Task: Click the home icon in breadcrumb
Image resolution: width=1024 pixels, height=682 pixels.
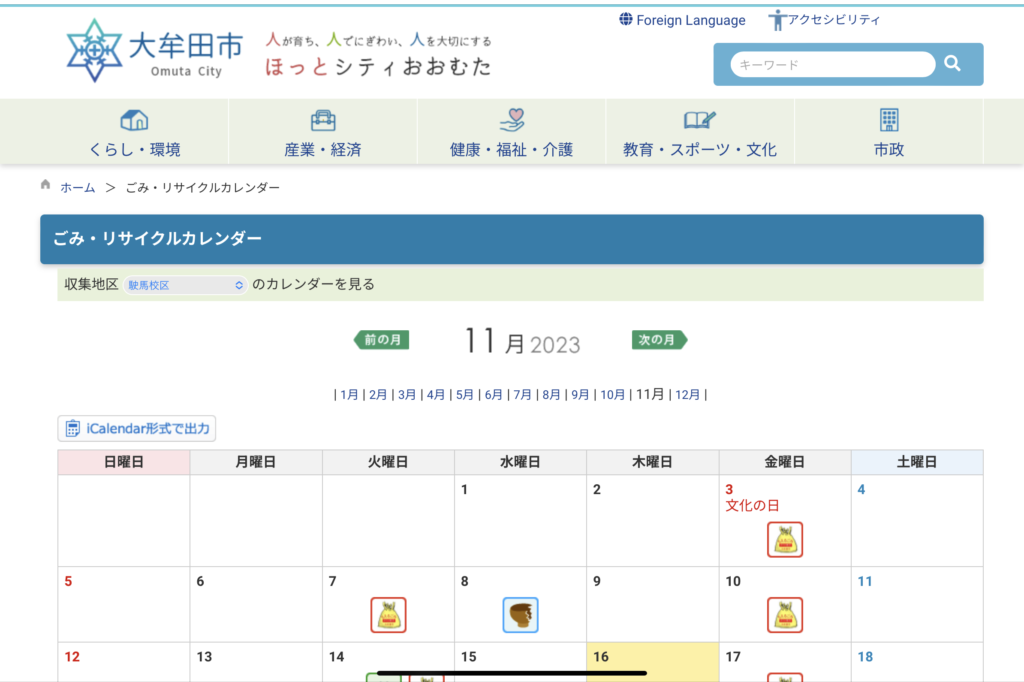Action: click(x=45, y=186)
